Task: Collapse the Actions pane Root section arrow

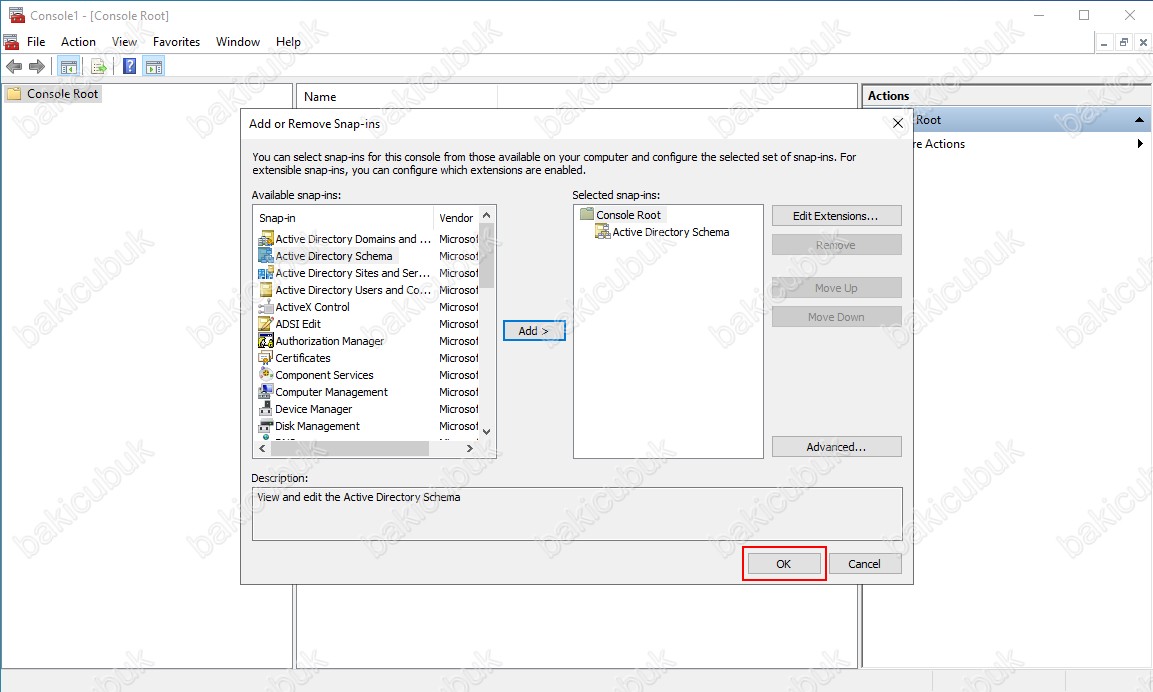Action: click(1139, 120)
